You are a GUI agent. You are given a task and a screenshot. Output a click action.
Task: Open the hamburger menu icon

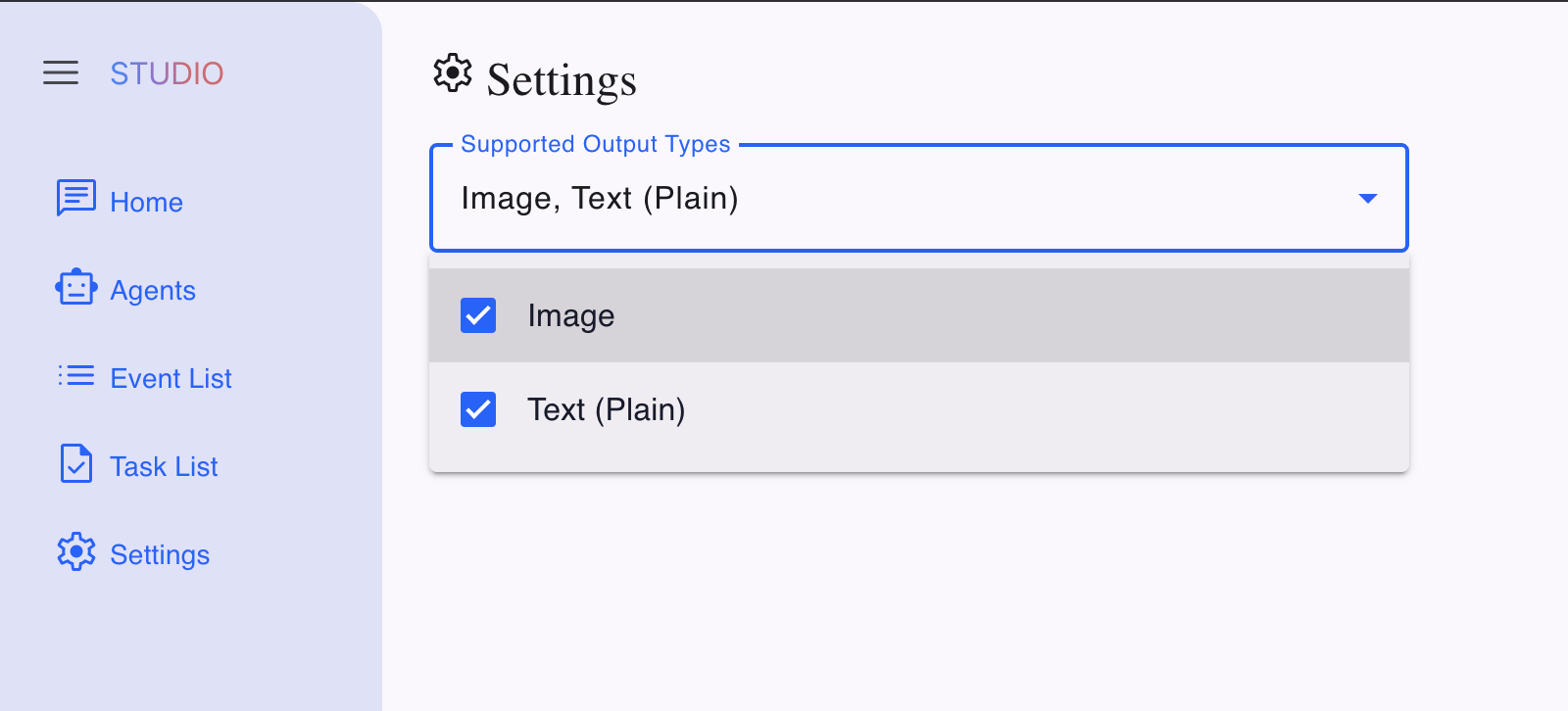click(61, 73)
